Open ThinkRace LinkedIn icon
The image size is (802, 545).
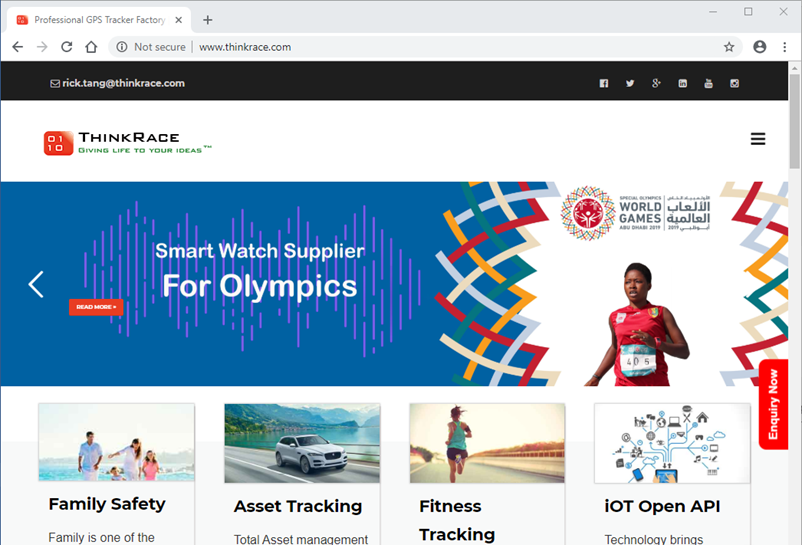pyautogui.click(x=682, y=83)
